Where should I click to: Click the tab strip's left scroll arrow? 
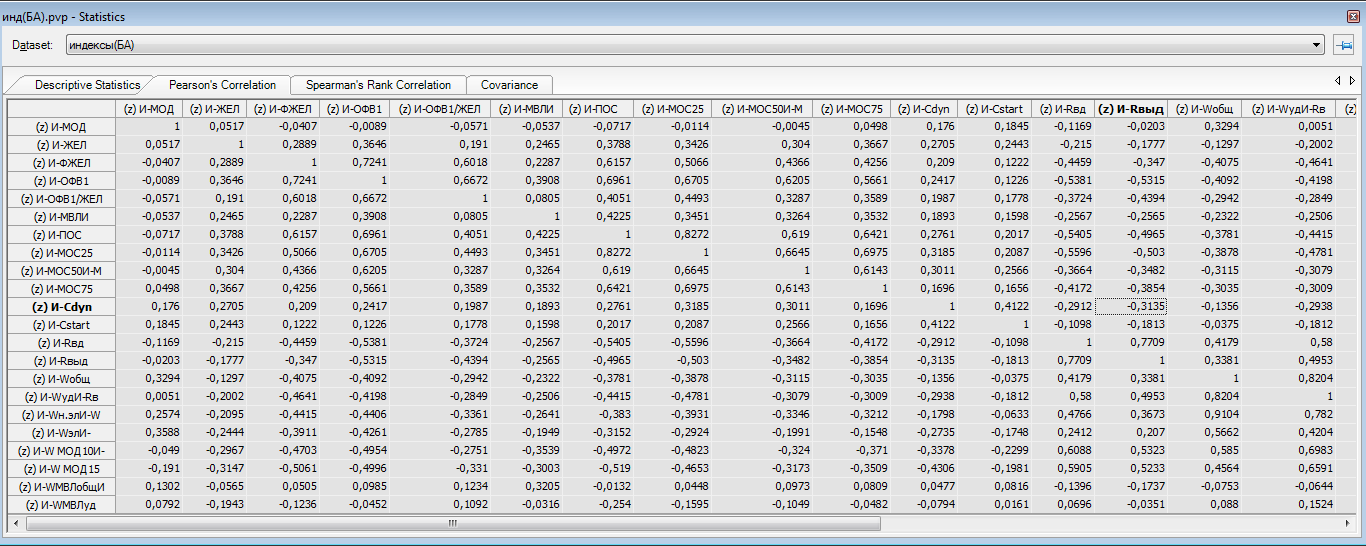1338,80
